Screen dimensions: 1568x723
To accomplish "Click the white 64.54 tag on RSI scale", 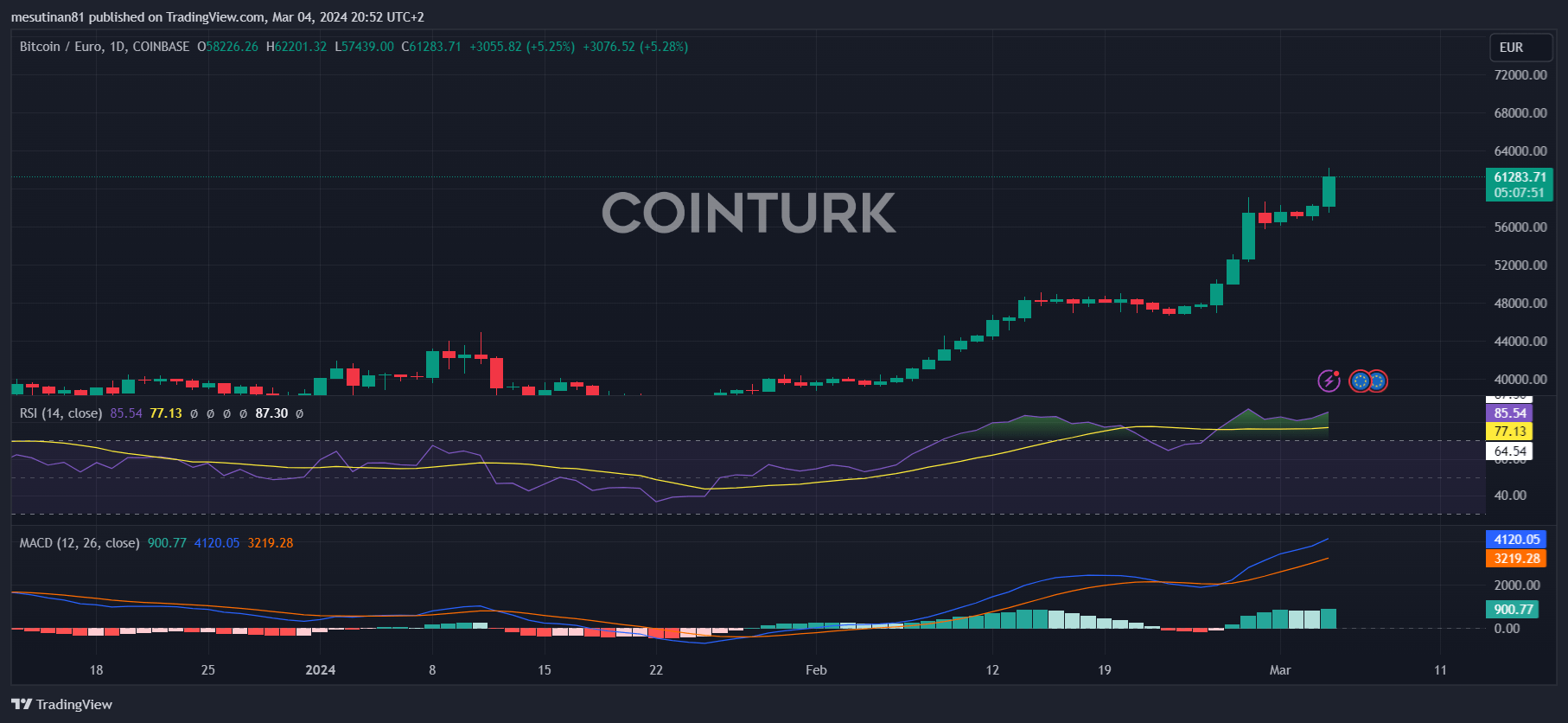I will tap(1509, 451).
